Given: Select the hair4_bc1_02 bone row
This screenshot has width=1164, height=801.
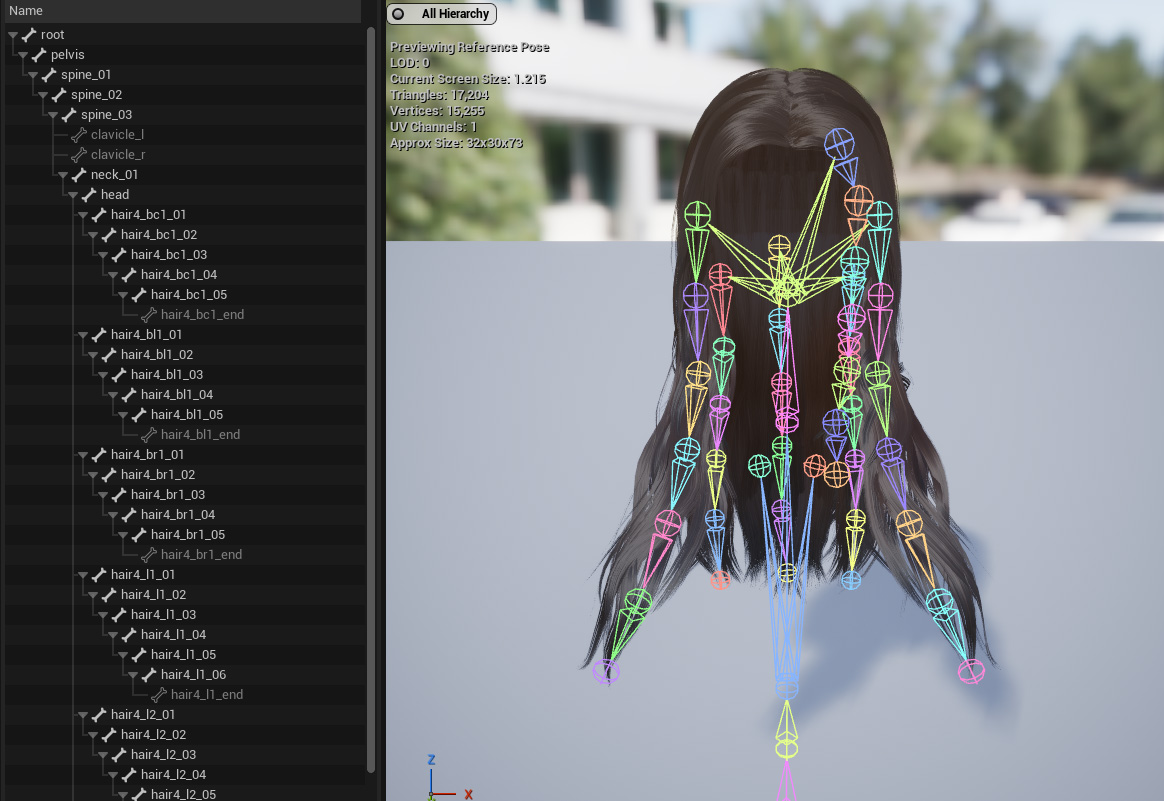Looking at the screenshot, I should coord(184,235).
